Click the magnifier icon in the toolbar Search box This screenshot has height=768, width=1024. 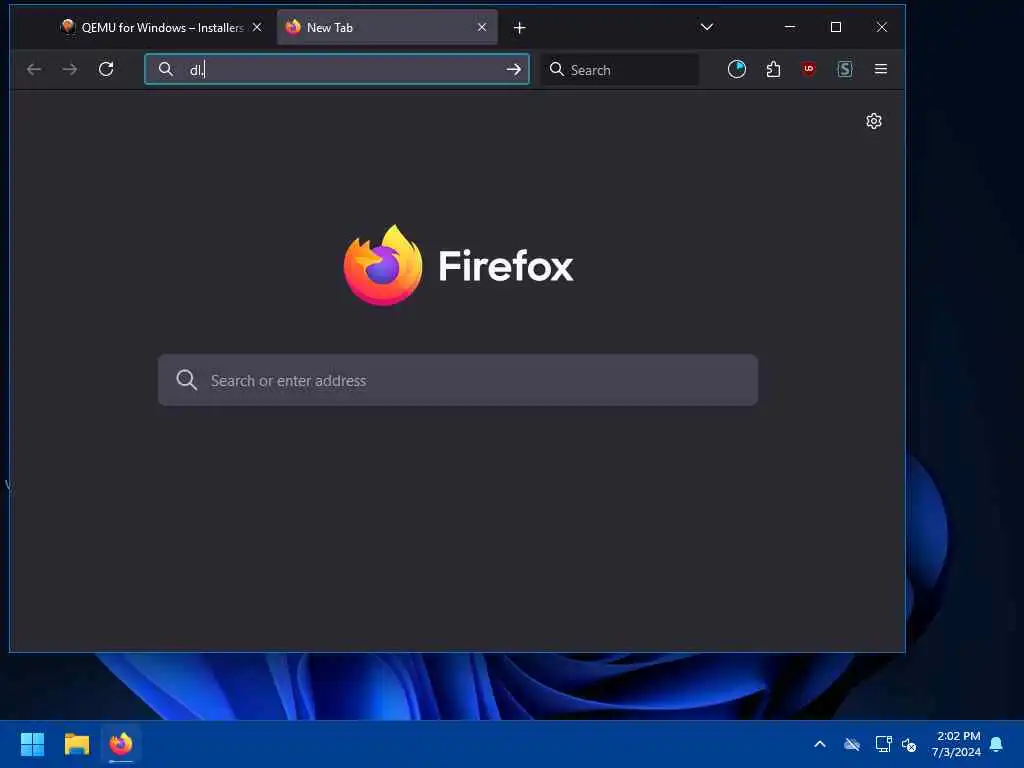[556, 69]
